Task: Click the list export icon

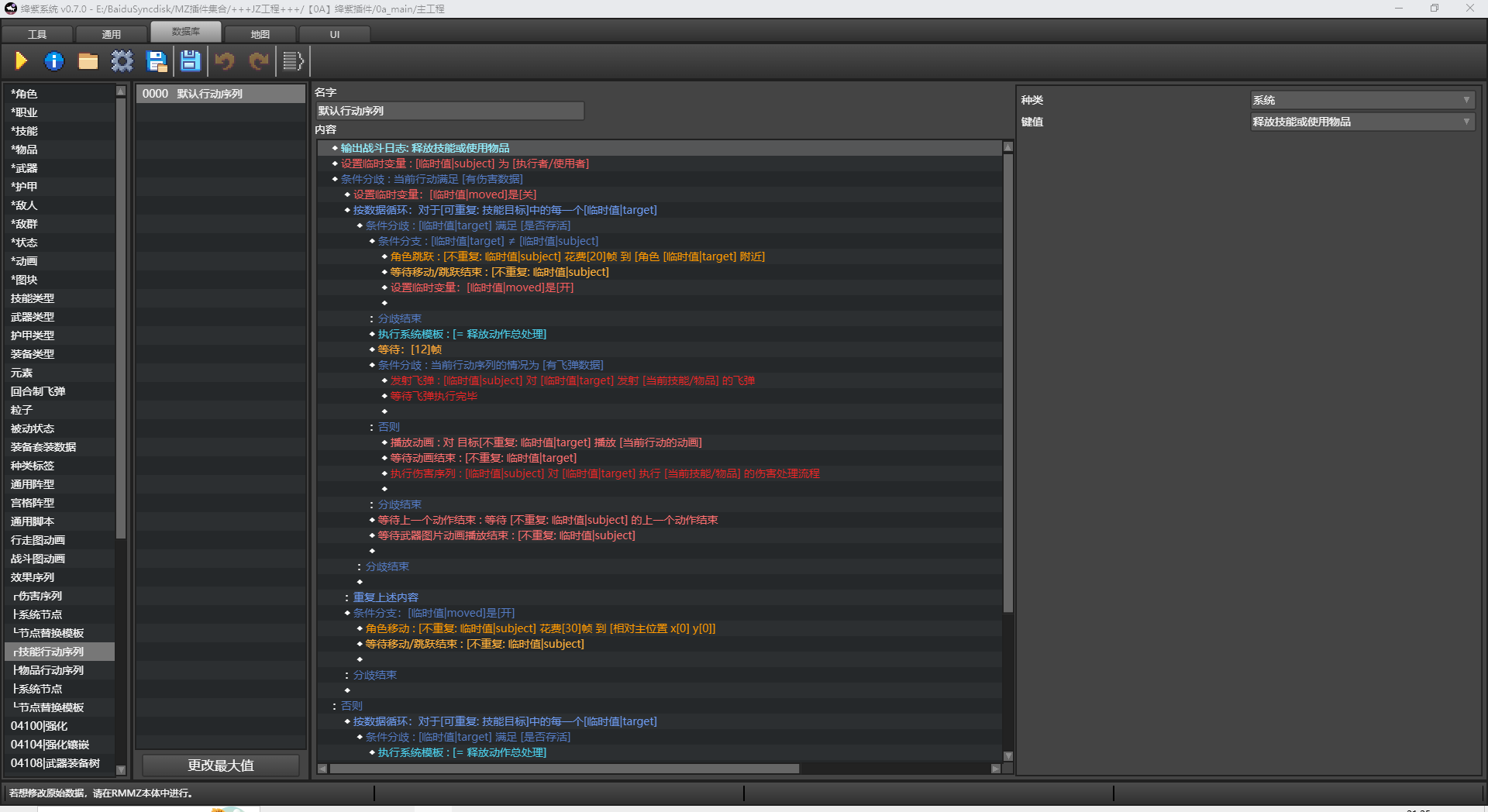Action: 293,61
